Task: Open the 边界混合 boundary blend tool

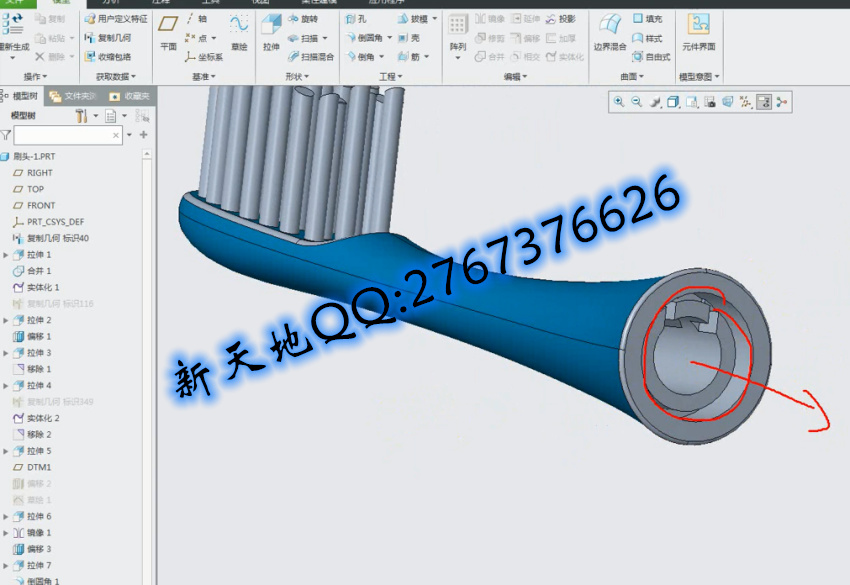Action: point(609,31)
